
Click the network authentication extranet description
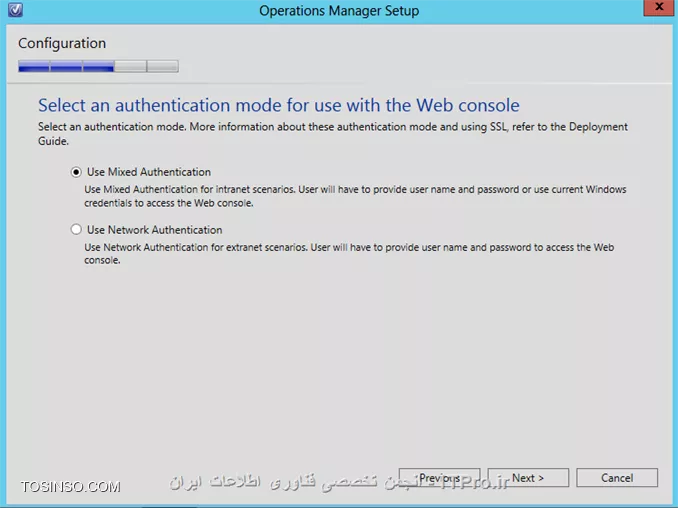pyautogui.click(x=349, y=254)
